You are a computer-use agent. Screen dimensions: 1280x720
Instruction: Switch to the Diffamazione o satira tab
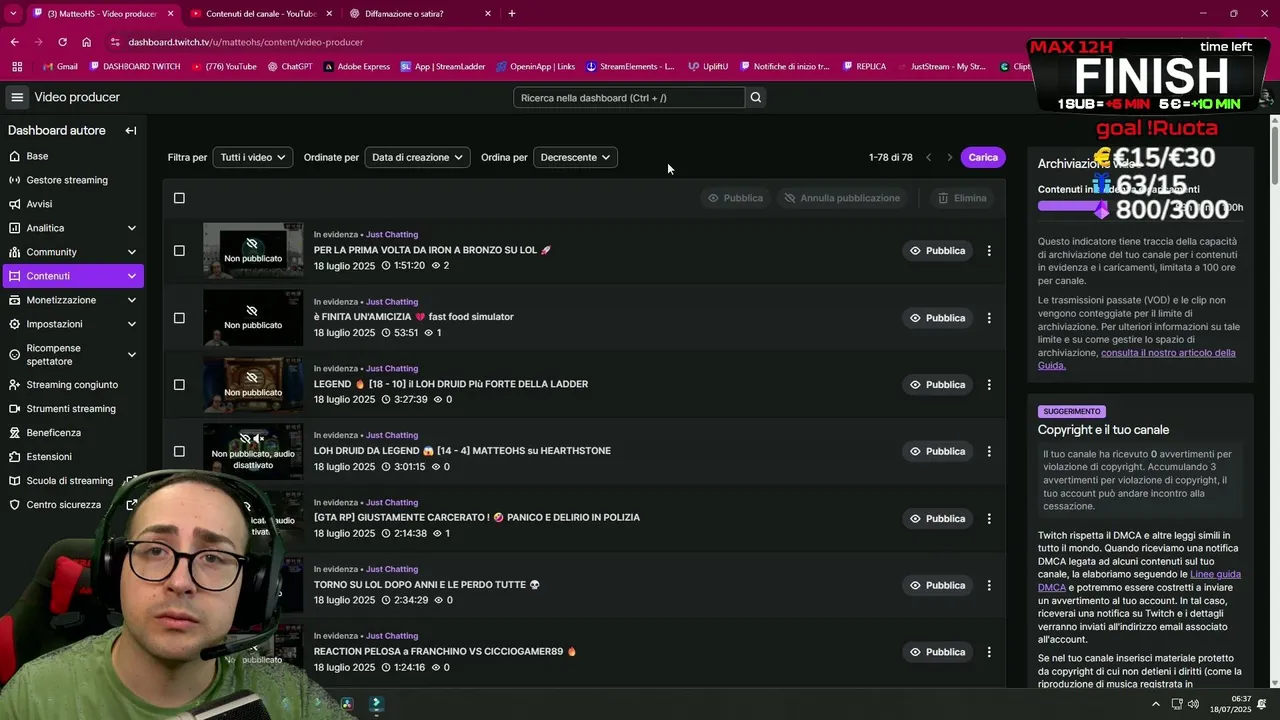click(x=418, y=14)
